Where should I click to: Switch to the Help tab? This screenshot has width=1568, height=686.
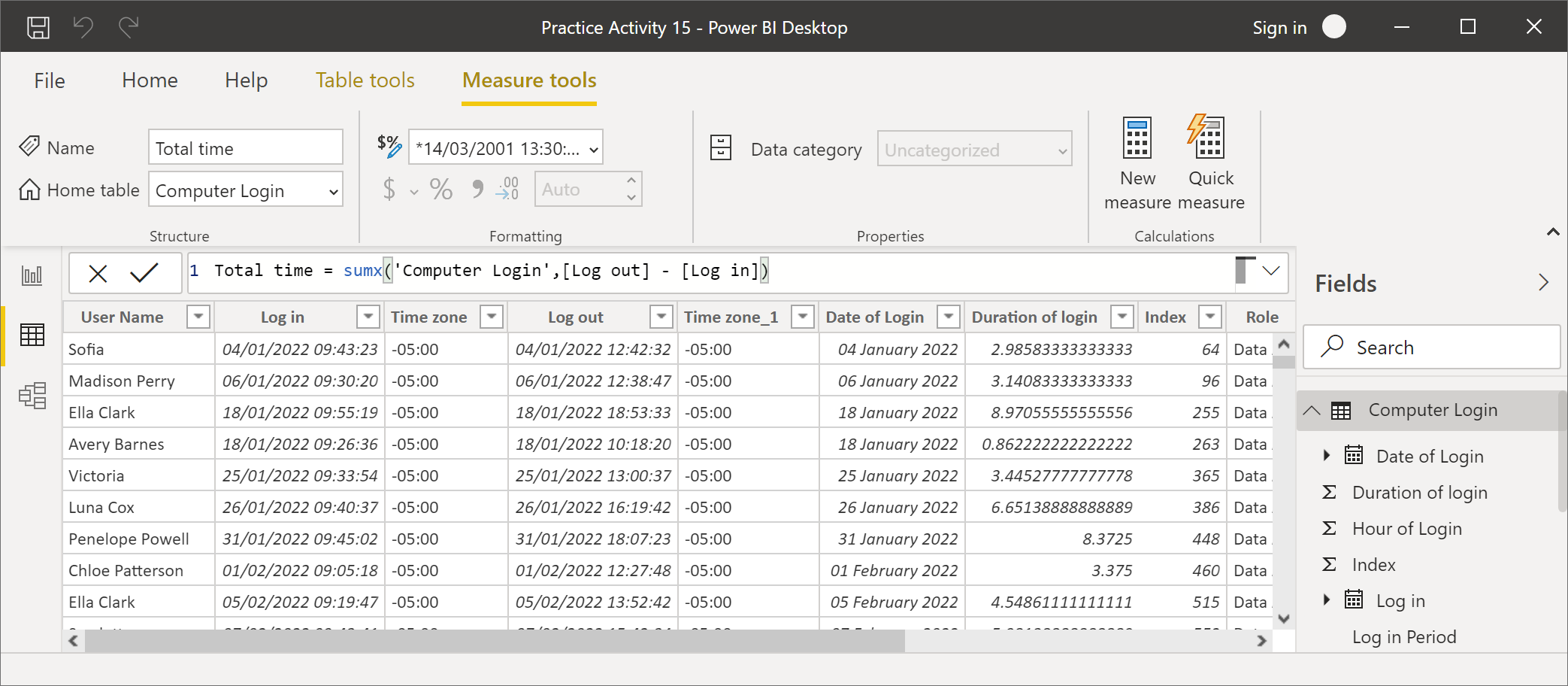pyautogui.click(x=246, y=80)
